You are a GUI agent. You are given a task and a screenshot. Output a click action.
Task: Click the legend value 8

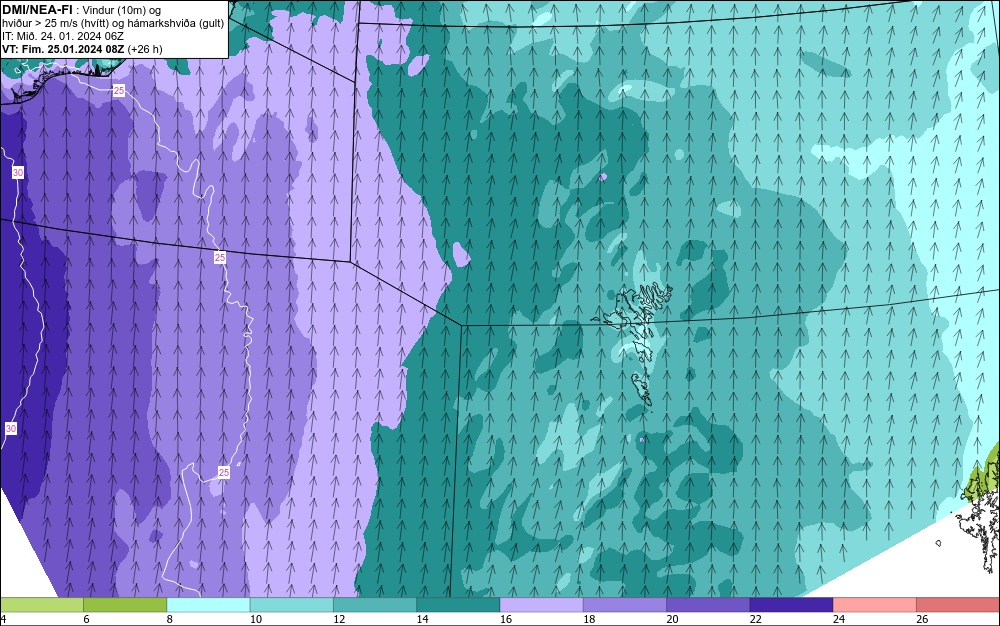[x=170, y=619]
